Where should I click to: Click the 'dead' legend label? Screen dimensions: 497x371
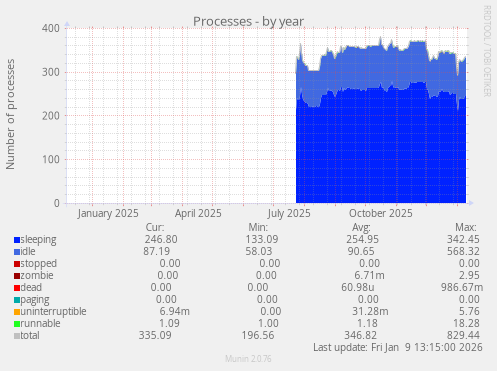[x=31, y=287]
